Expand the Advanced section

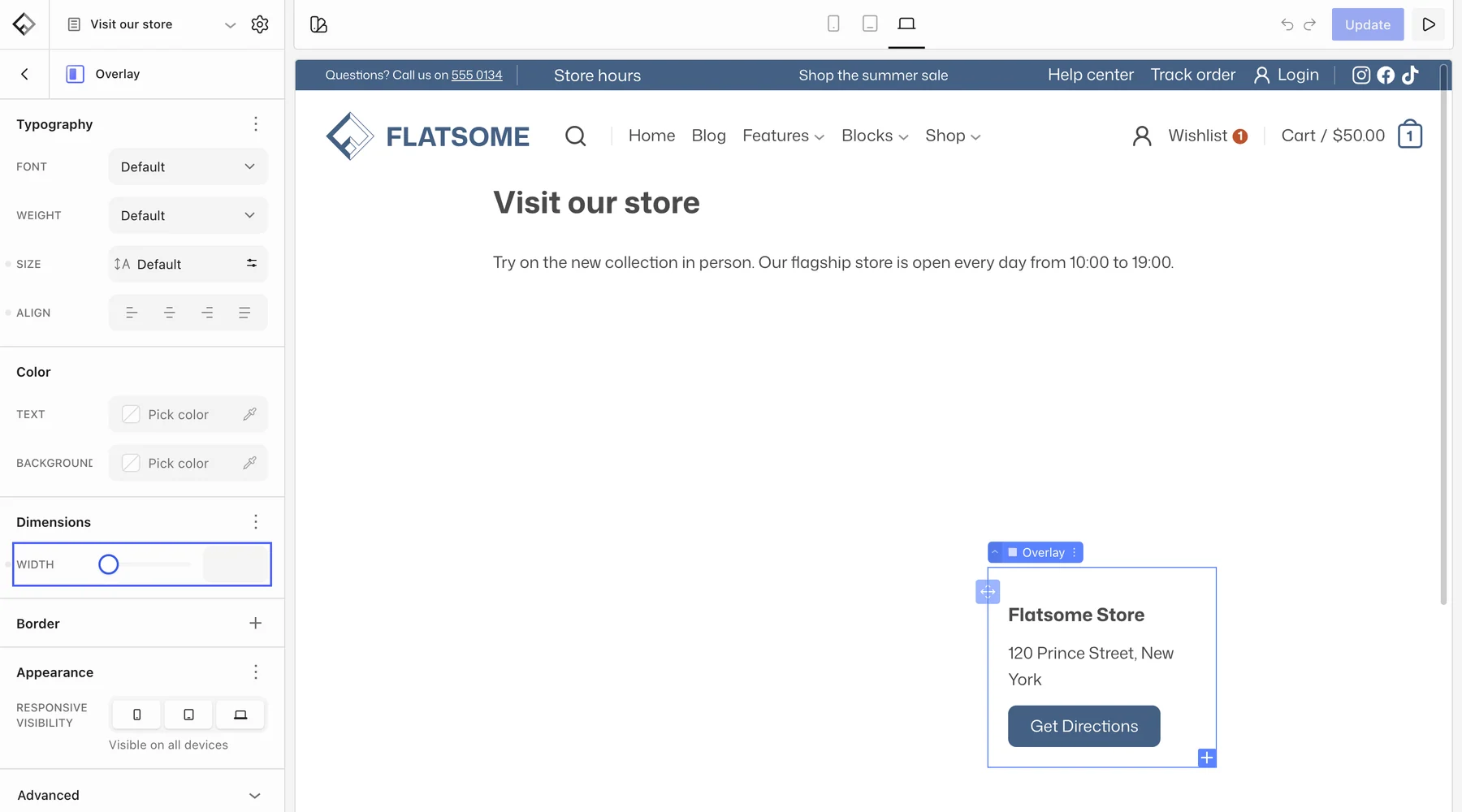142,795
